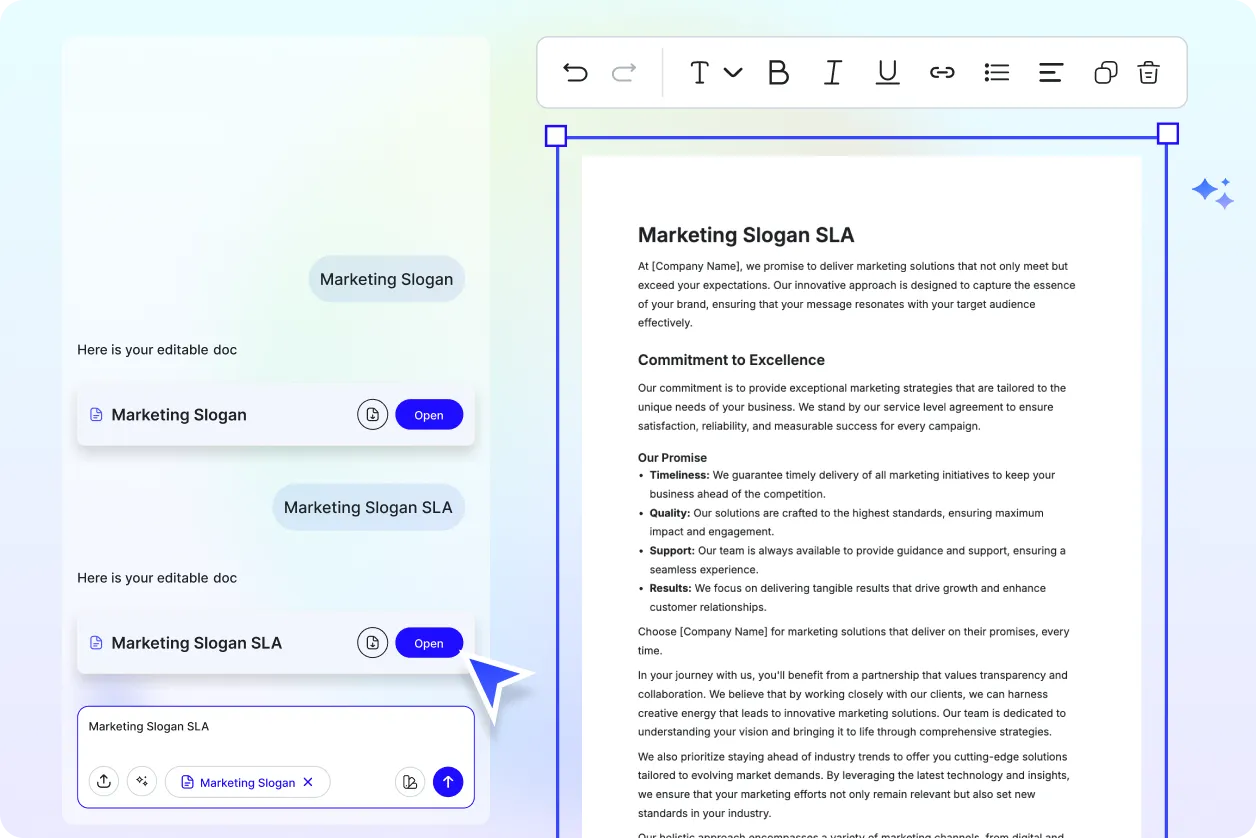Viewport: 1256px width, 838px height.
Task: Select the AI sparkle icon in the composer
Action: click(x=142, y=781)
